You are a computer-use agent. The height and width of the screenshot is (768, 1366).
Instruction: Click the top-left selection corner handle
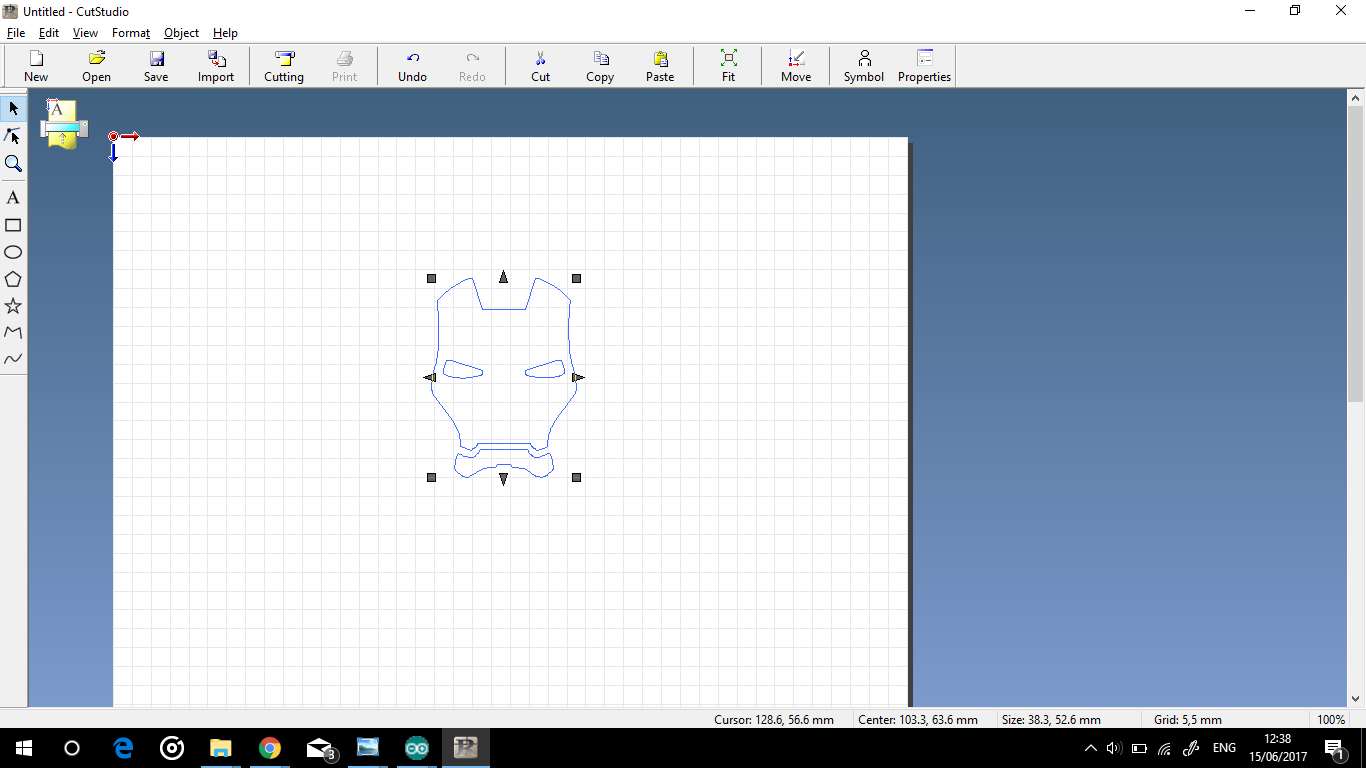[x=432, y=278]
